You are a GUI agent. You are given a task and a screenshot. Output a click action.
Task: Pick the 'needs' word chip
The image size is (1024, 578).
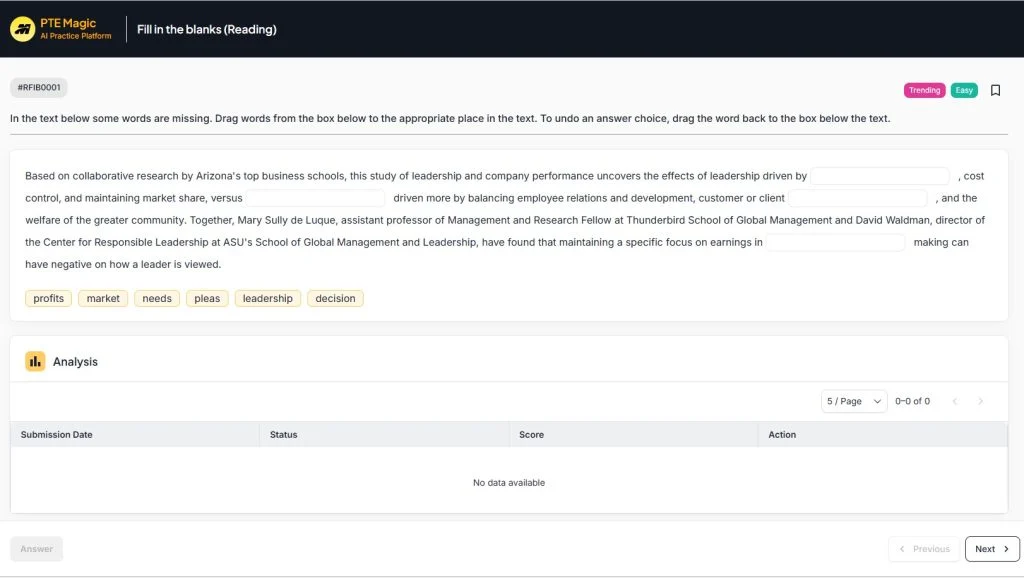click(157, 298)
